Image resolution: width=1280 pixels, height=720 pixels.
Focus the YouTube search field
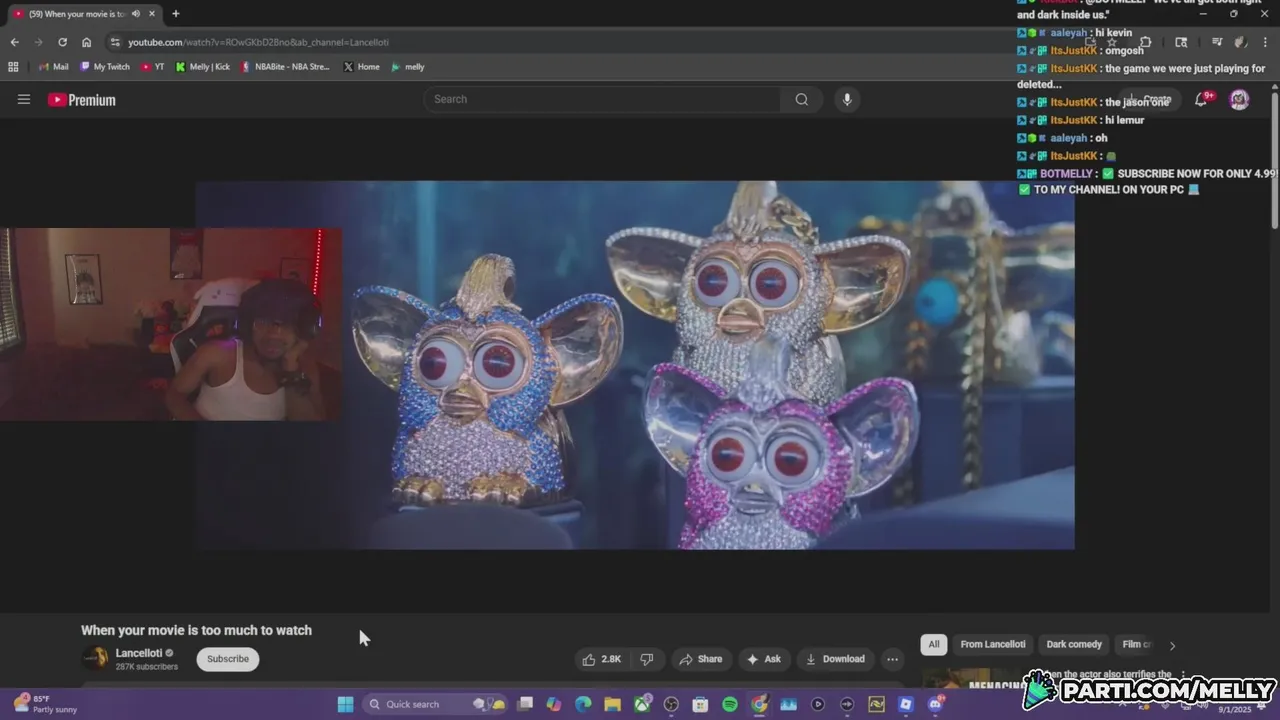602,99
